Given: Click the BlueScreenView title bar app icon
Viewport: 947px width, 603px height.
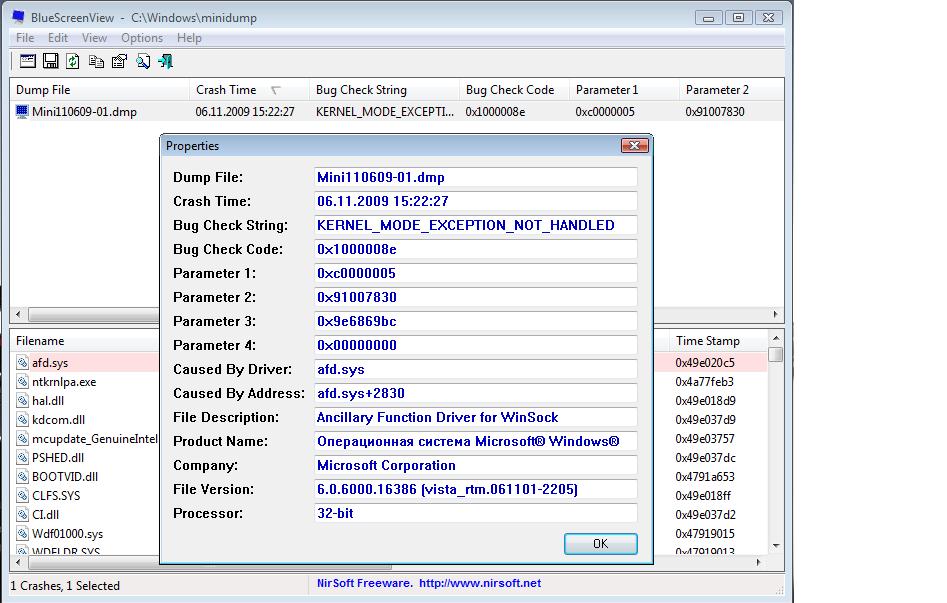Looking at the screenshot, I should click(x=19, y=18).
